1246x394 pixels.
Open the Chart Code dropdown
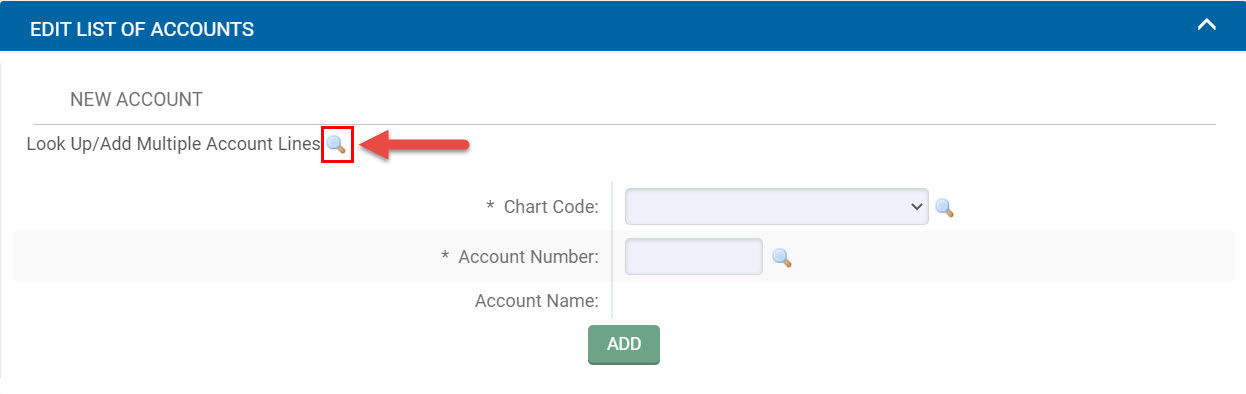pyautogui.click(x=777, y=207)
